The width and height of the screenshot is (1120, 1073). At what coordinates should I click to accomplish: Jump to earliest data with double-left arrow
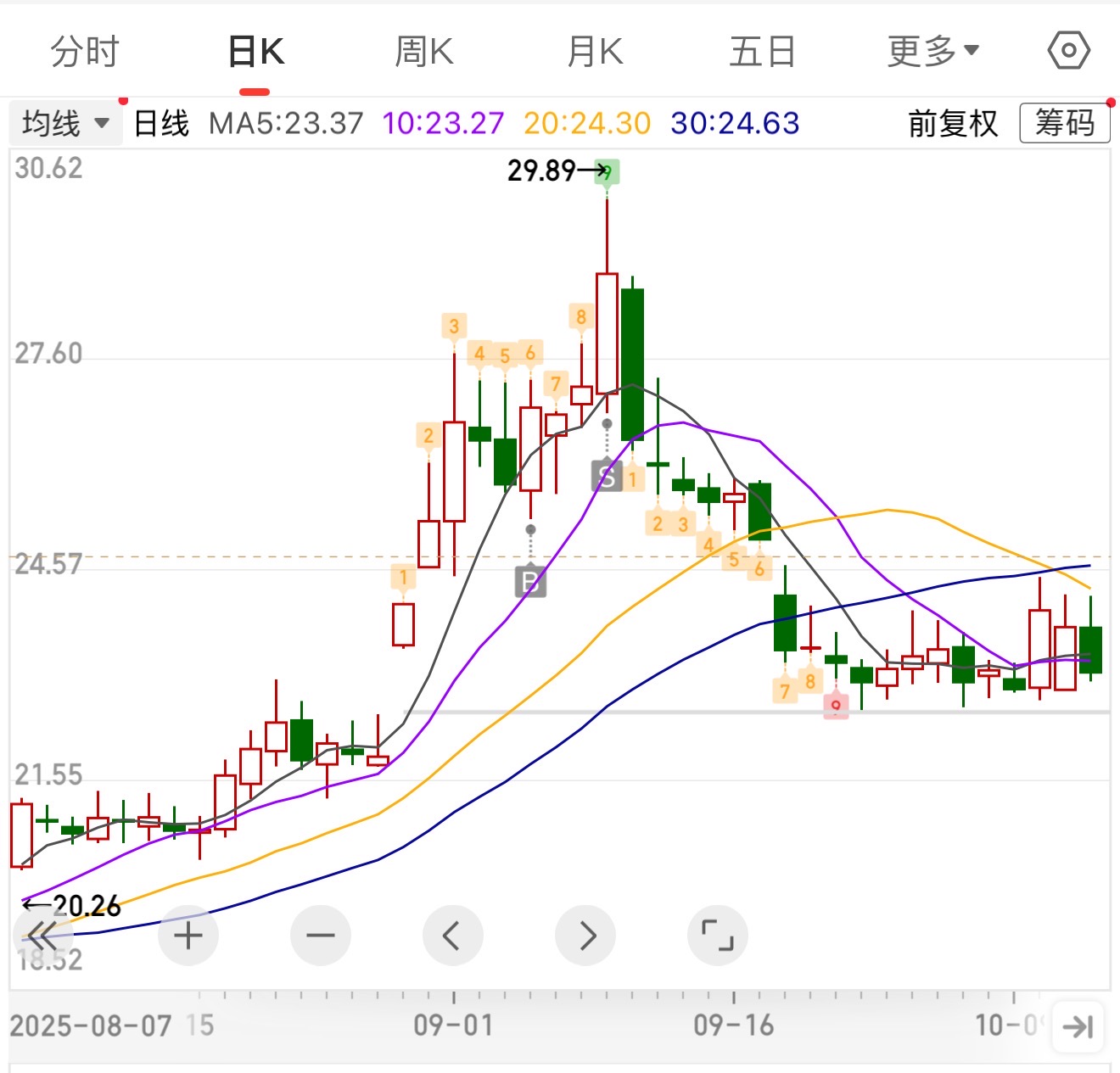point(42,936)
